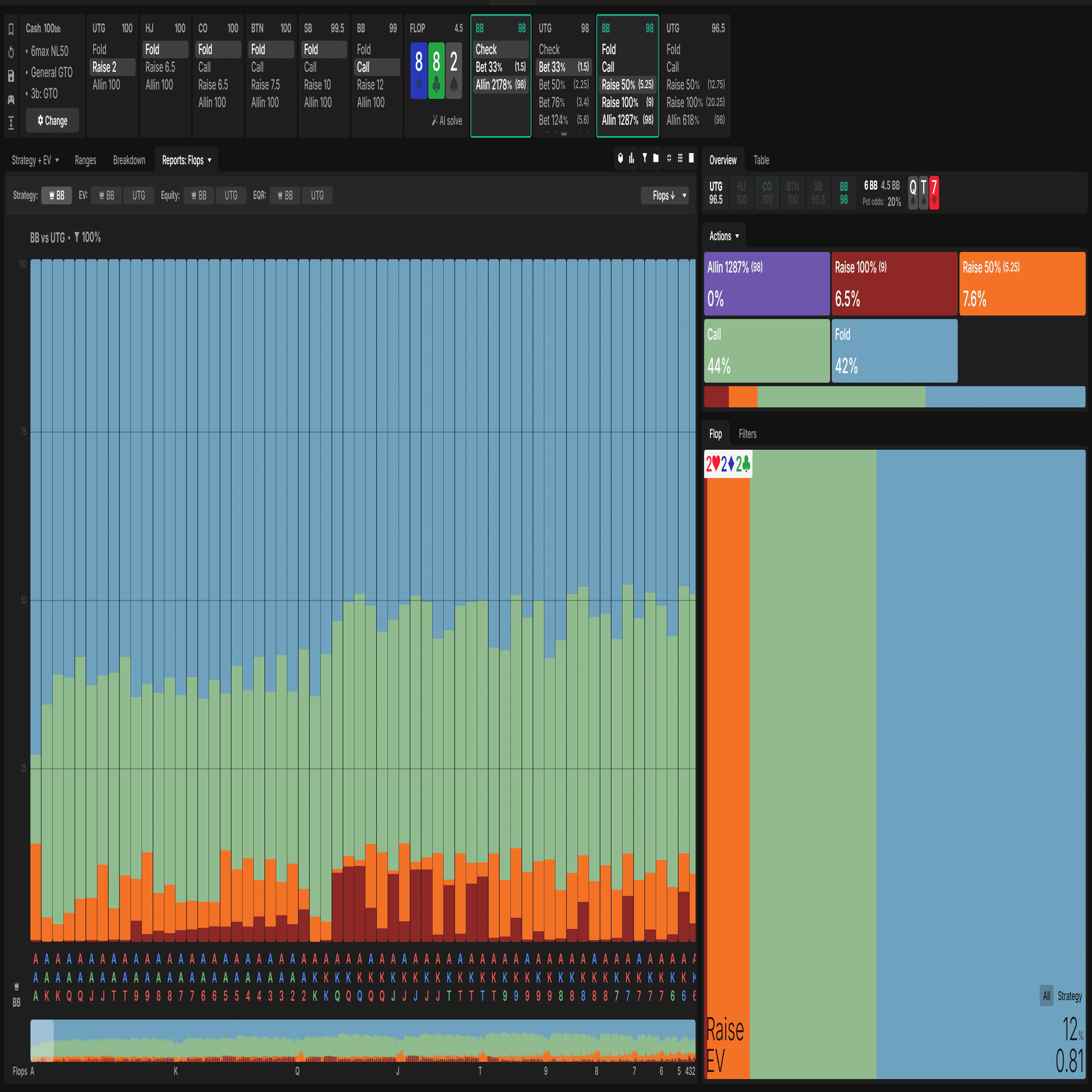
Task: Select the grid layout icon in toolbar
Action: coord(680,158)
